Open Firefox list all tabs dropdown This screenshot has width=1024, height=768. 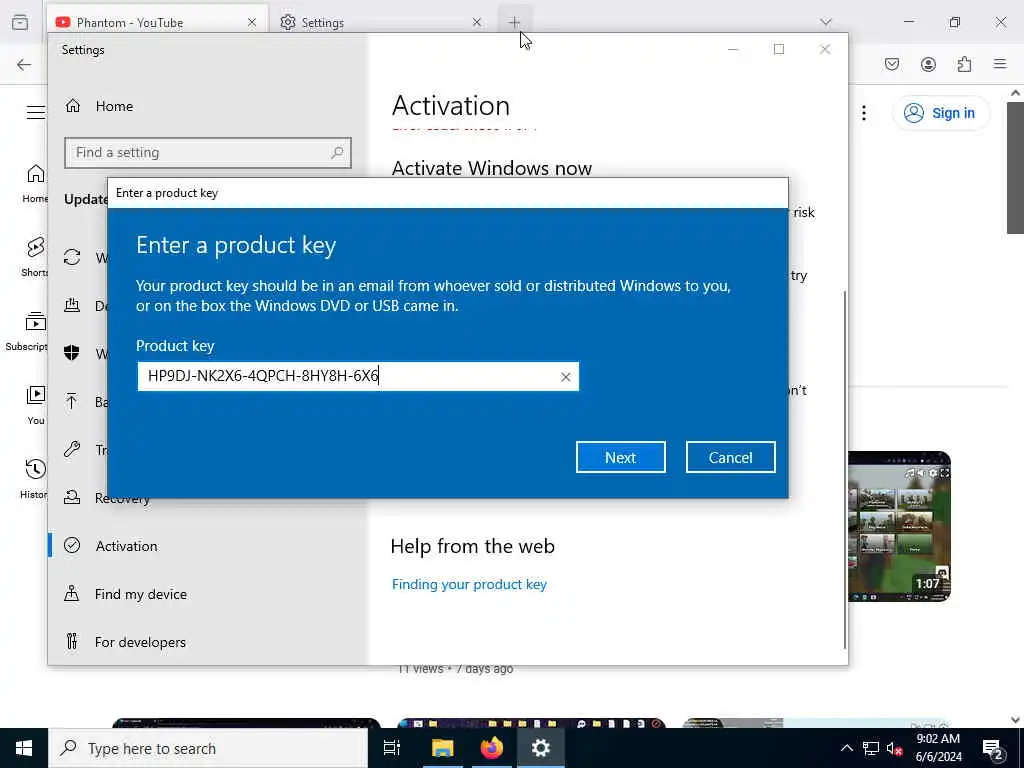tap(826, 22)
